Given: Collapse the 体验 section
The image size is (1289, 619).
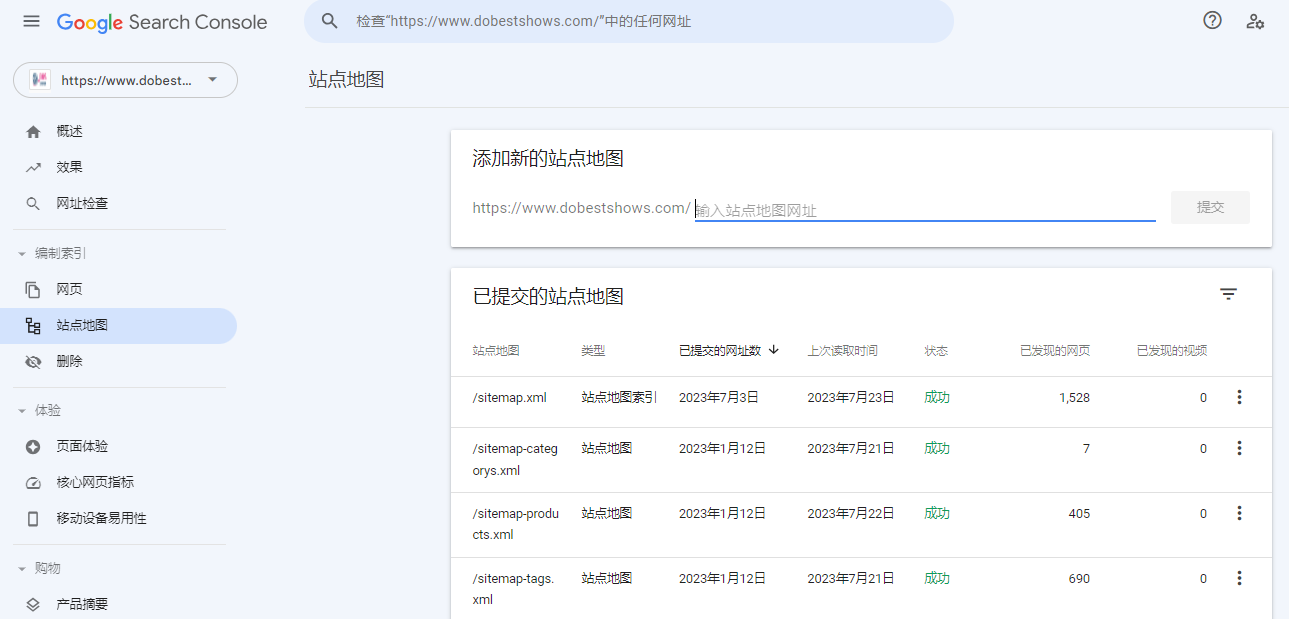Looking at the screenshot, I should point(40,411).
